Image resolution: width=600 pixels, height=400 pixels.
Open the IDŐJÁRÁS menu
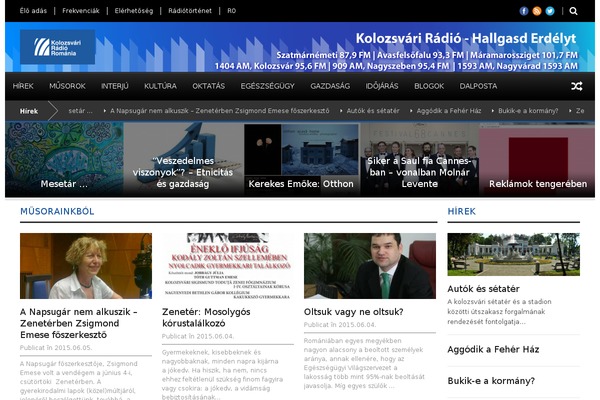(x=382, y=86)
